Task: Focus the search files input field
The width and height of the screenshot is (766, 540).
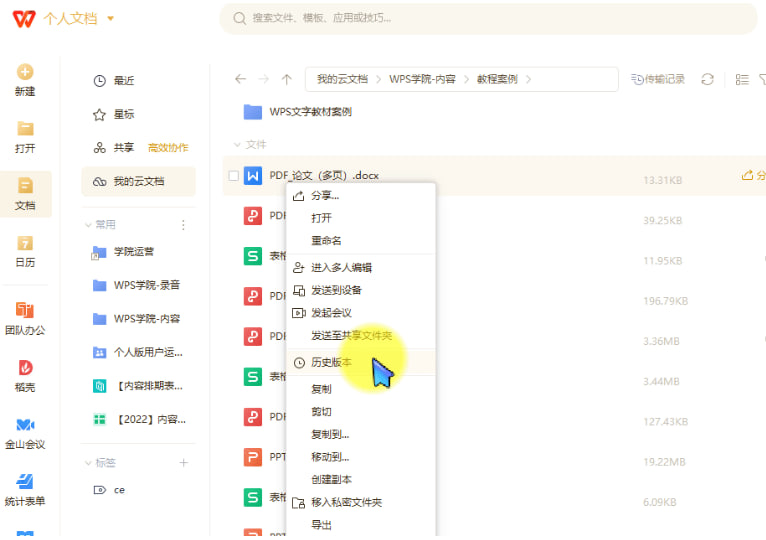Action: tap(488, 19)
